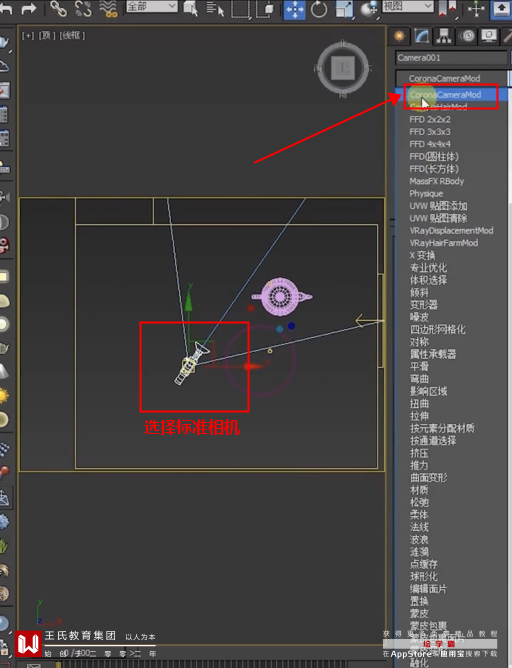The image size is (512, 668).
Task: Select VRayHairFarmMod in the list
Action: pyautogui.click(x=443, y=243)
